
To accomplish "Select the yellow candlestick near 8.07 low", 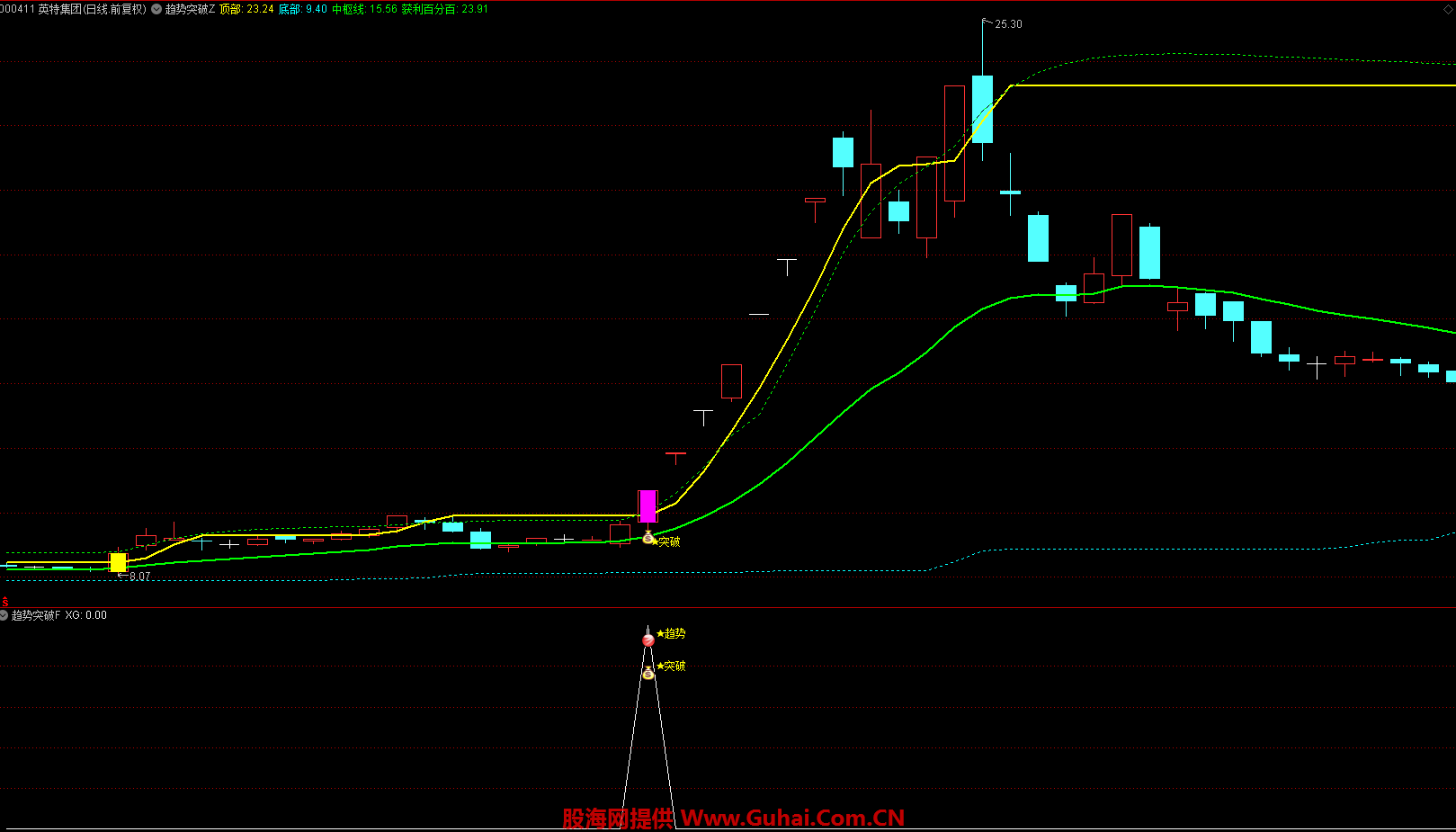I will 118,562.
